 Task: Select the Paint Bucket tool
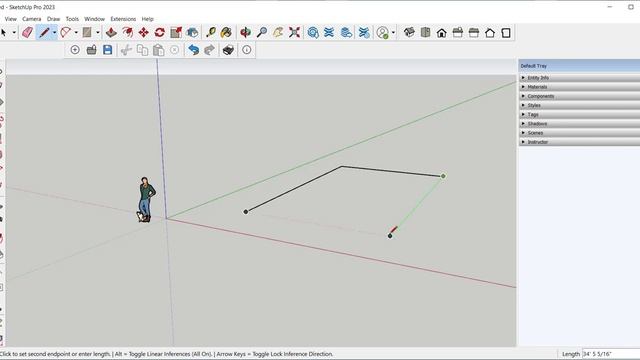pyautogui.click(x=226, y=32)
